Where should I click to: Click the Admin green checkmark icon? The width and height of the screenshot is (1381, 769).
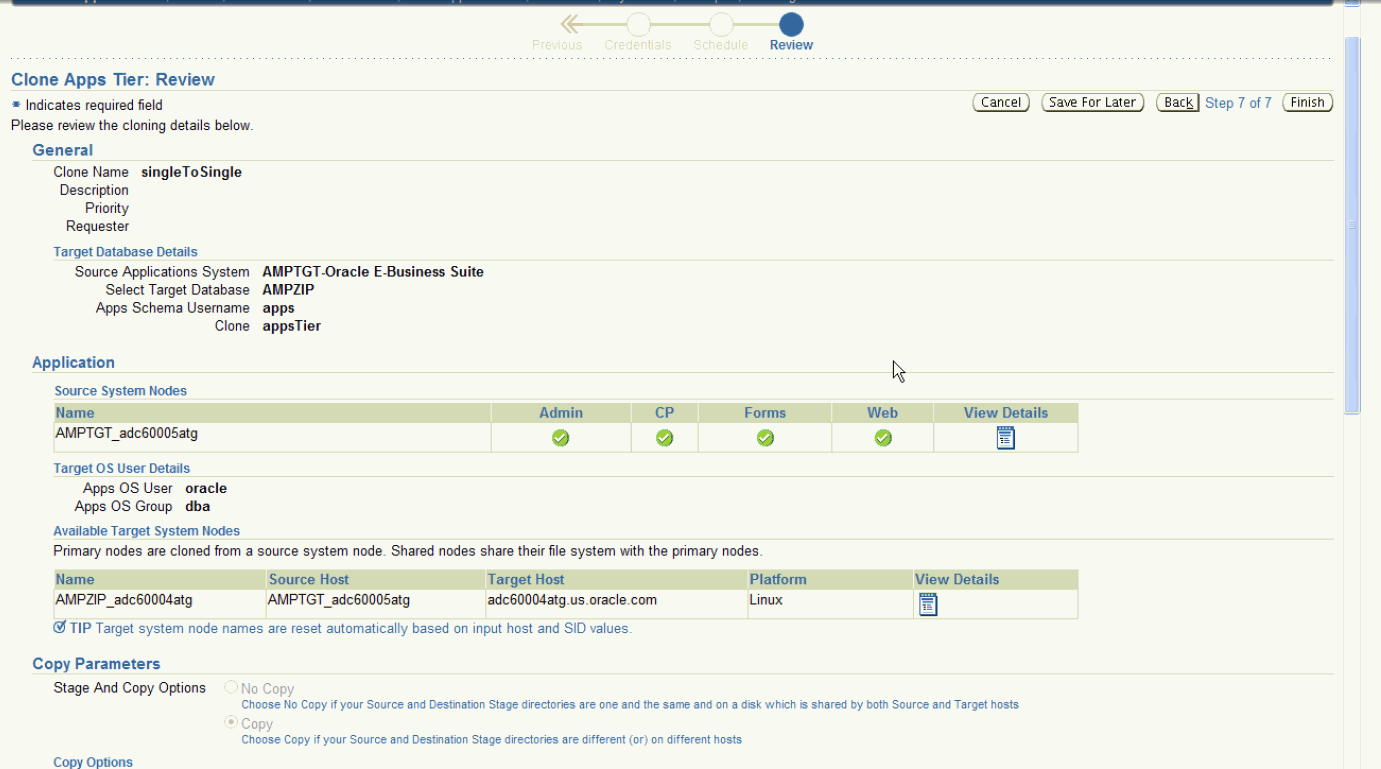pos(561,438)
